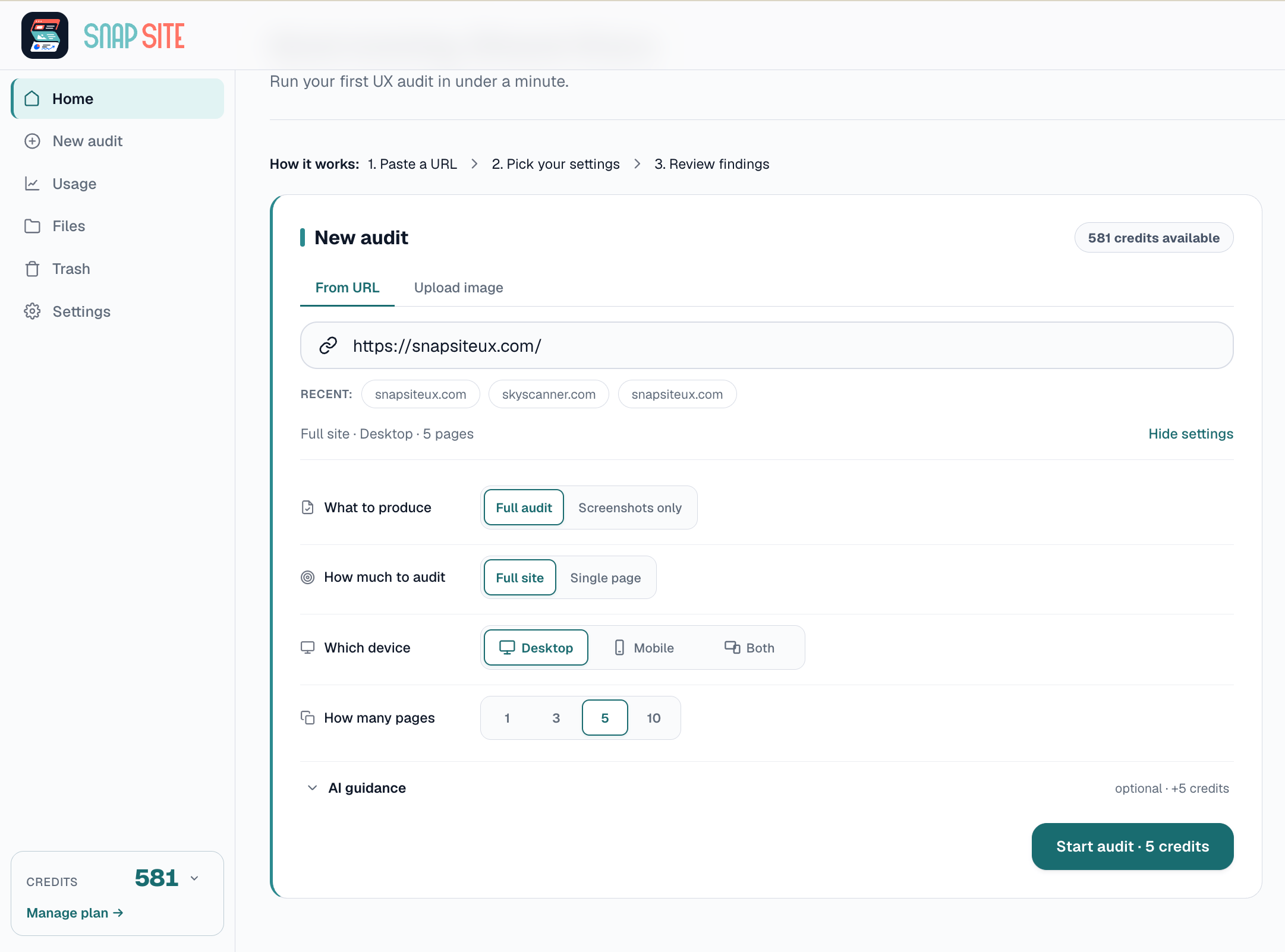
Task: Pick first recent chip snapsiteux.com
Action: (x=420, y=395)
